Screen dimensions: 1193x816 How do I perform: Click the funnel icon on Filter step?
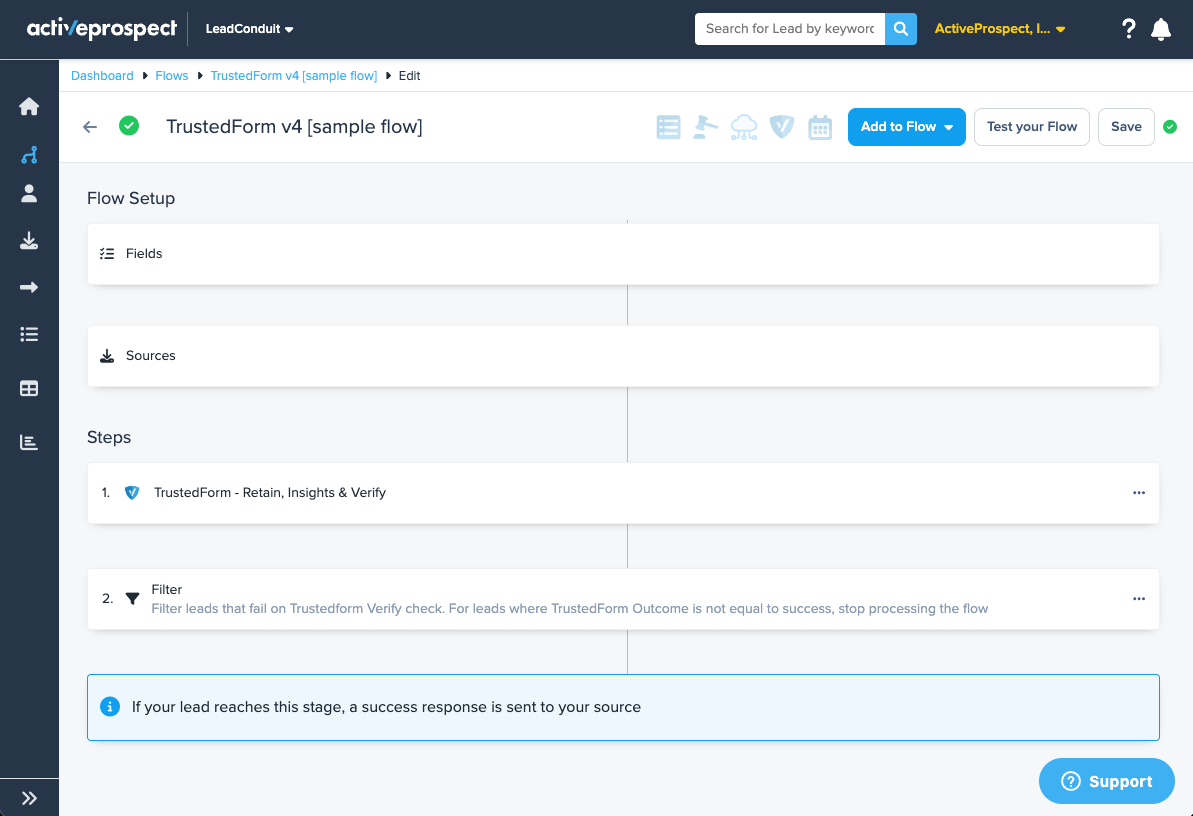point(132,599)
